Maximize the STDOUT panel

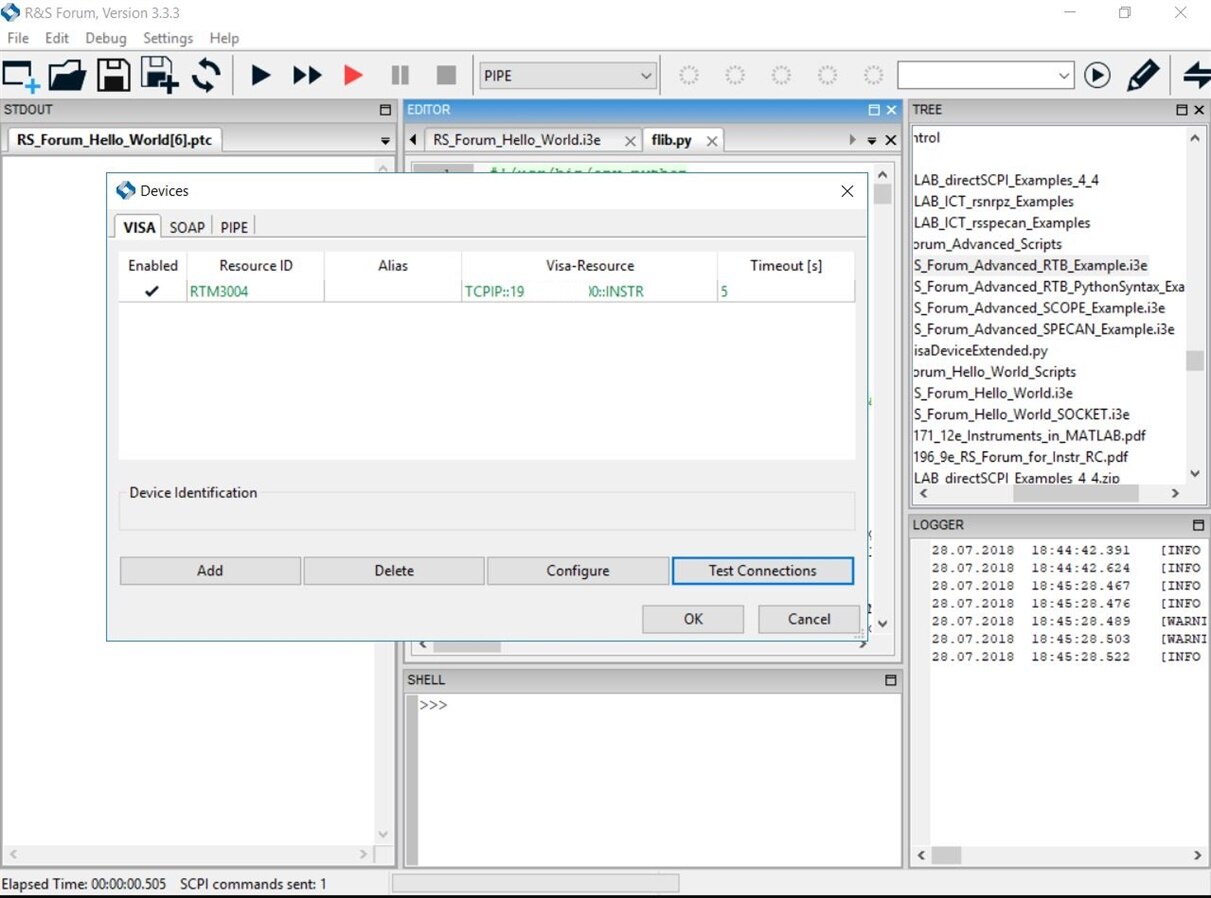click(386, 110)
